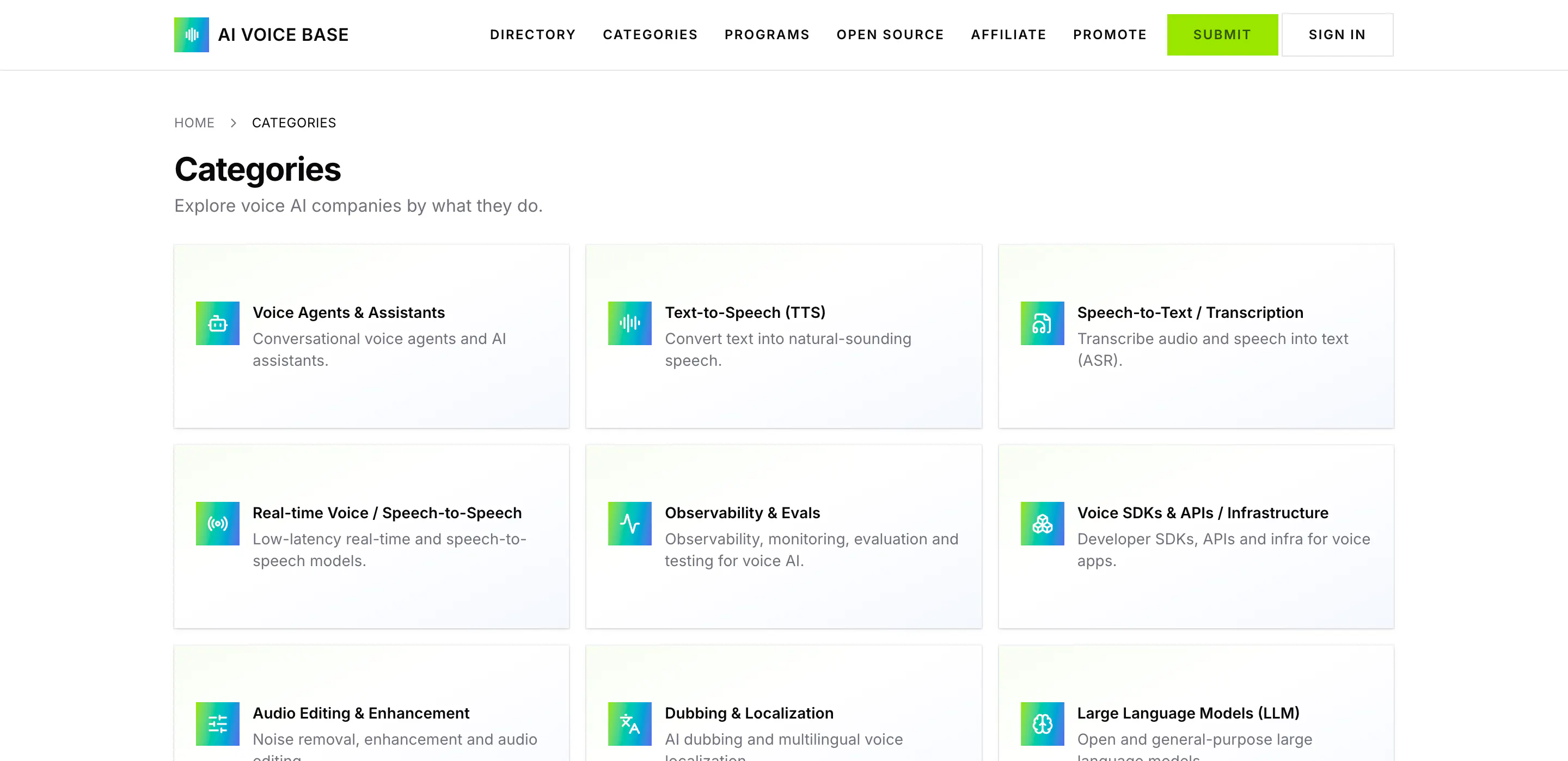
Task: Open the Large Language Models (LLM) title
Action: [1188, 713]
